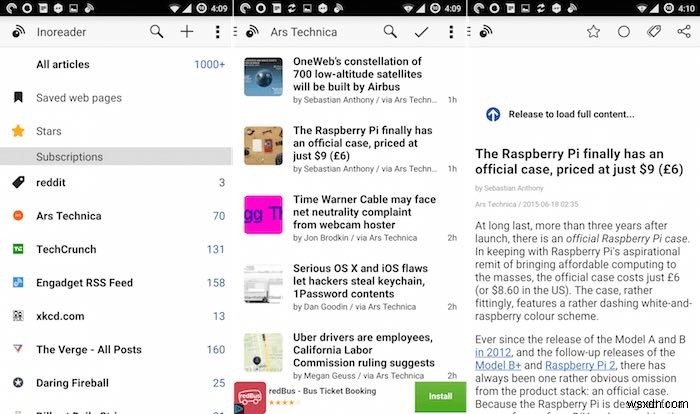
Task: Tap the redBus ad app icon
Action: (x=250, y=397)
